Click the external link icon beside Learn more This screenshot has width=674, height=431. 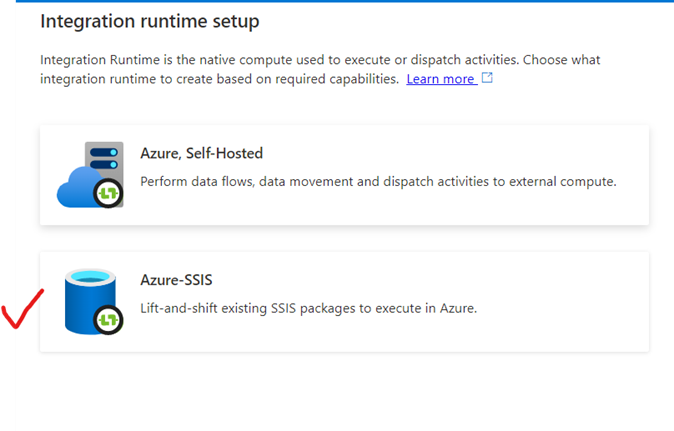(x=487, y=78)
